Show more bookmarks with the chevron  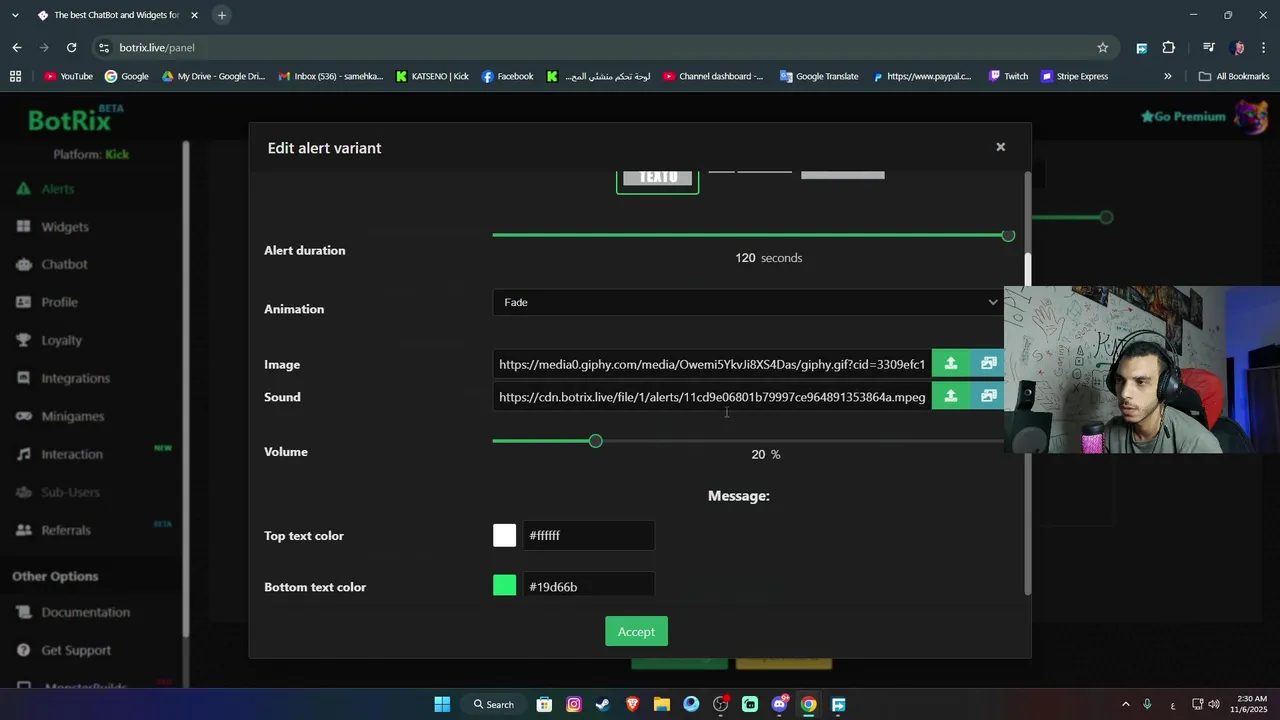point(1167,76)
